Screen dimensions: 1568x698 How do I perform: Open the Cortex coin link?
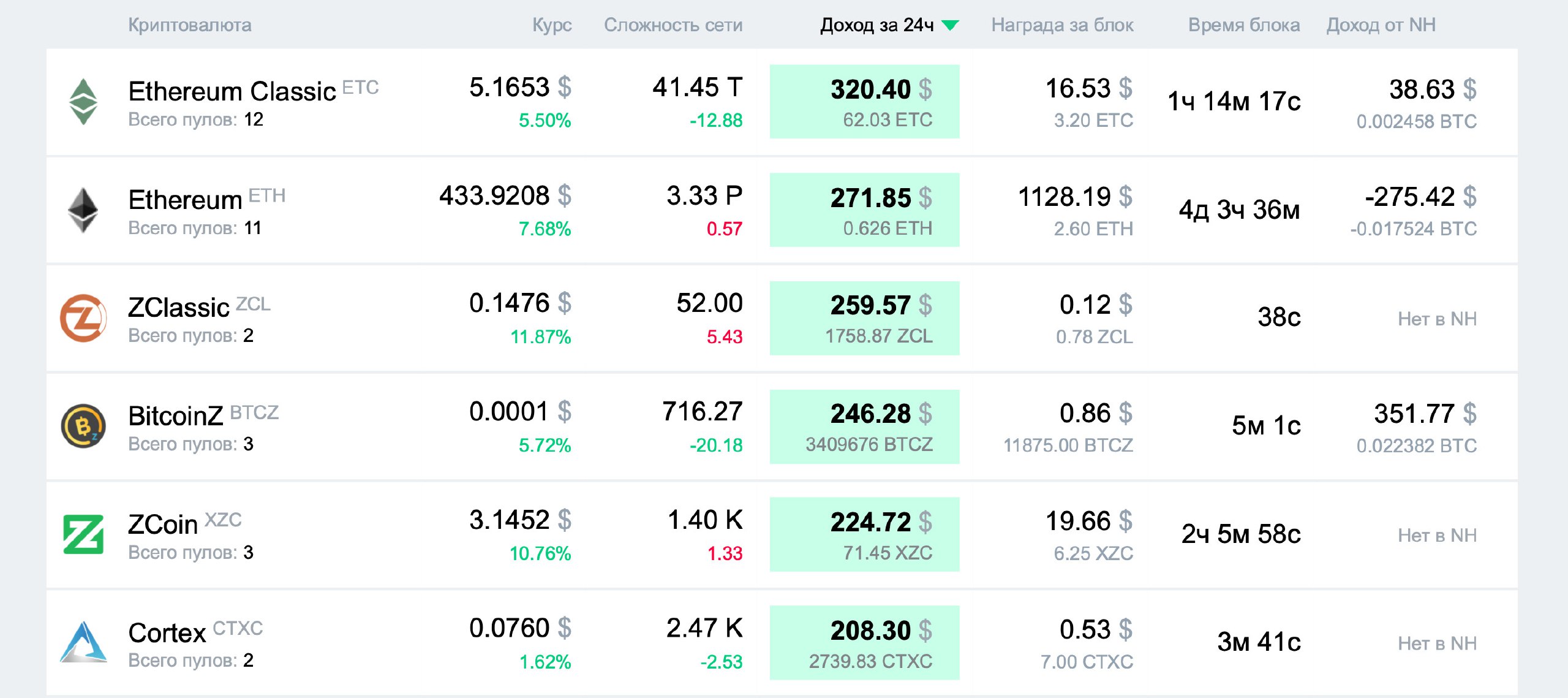tap(167, 633)
